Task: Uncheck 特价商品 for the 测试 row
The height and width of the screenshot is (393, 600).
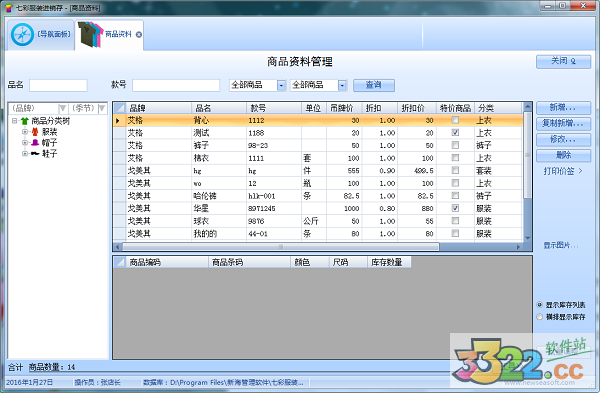Action: [x=455, y=132]
